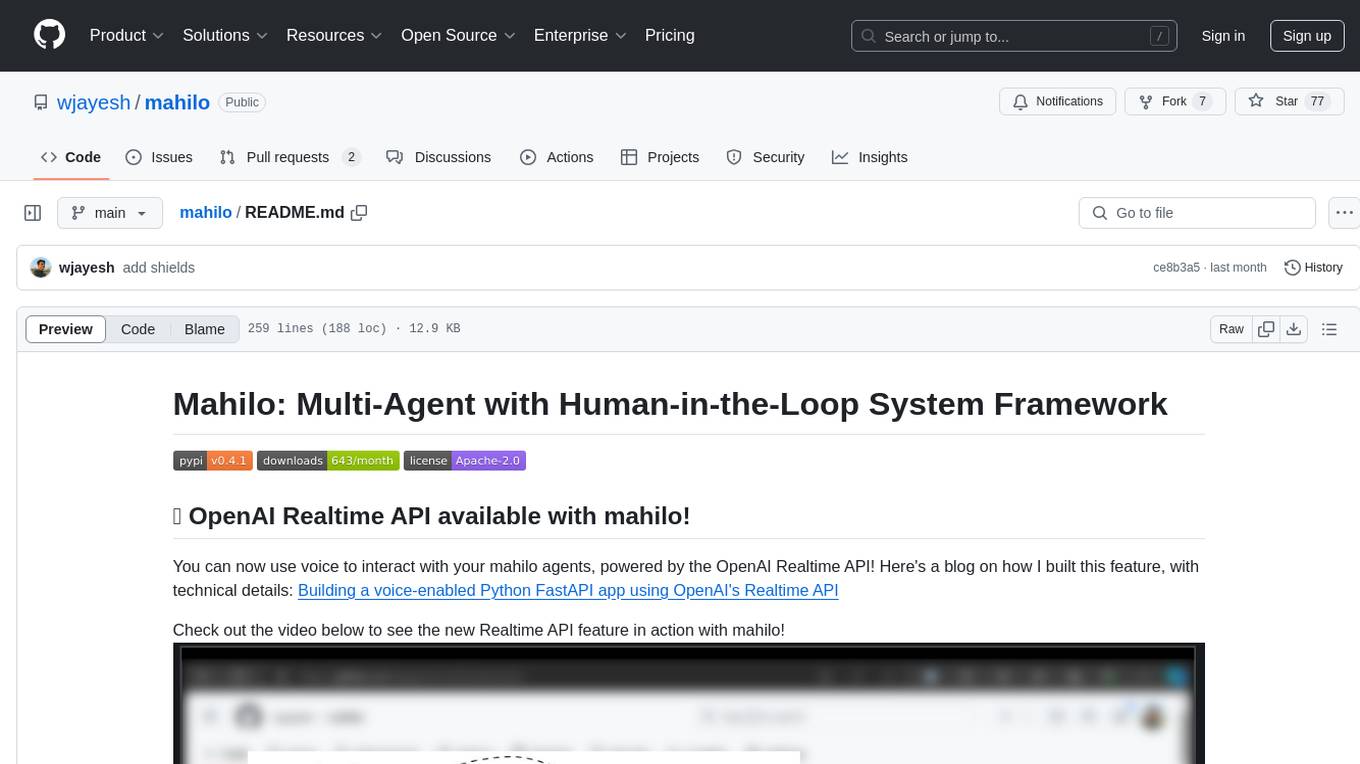Open the Pull requests tab
Screen dimensions: 1360x764
(x=290, y=157)
